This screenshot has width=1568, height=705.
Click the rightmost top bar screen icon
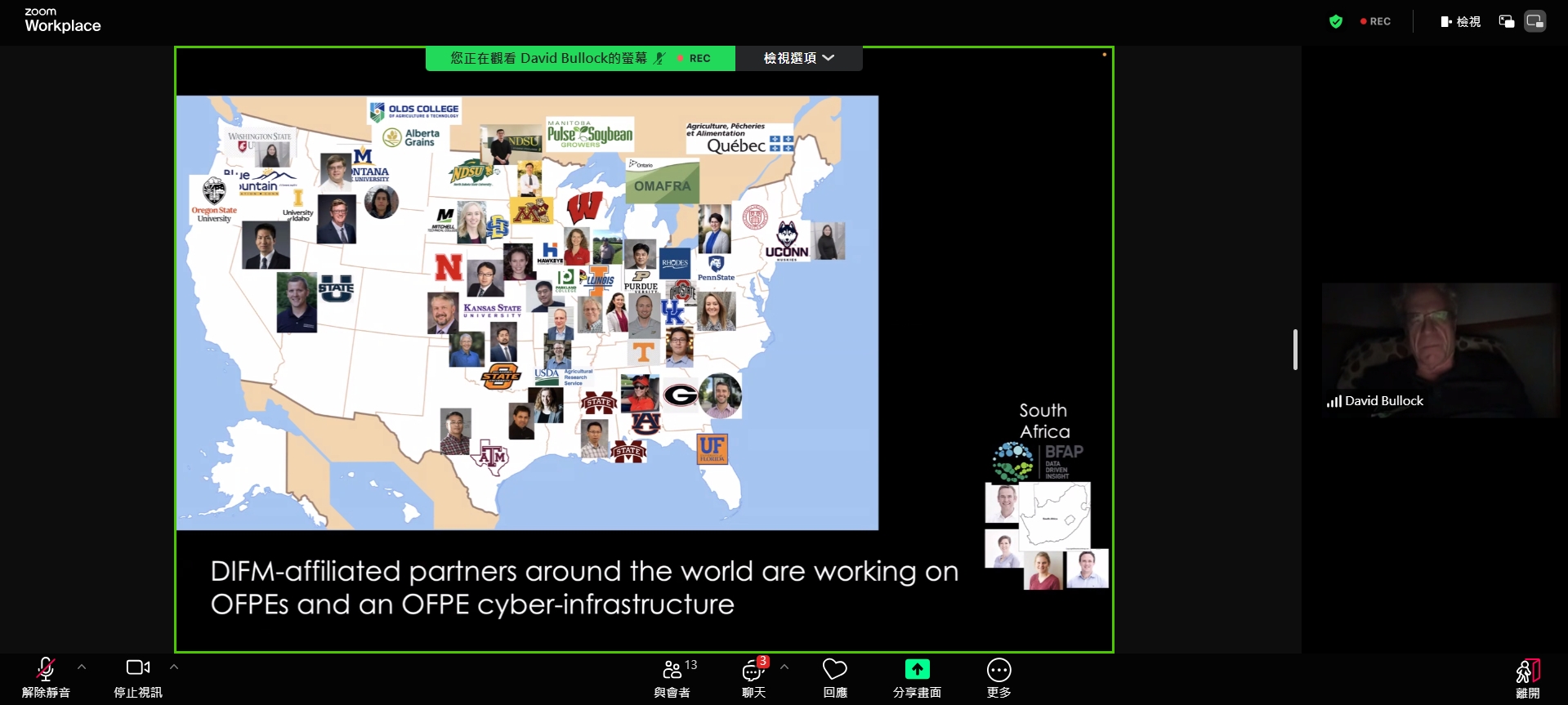(1535, 21)
